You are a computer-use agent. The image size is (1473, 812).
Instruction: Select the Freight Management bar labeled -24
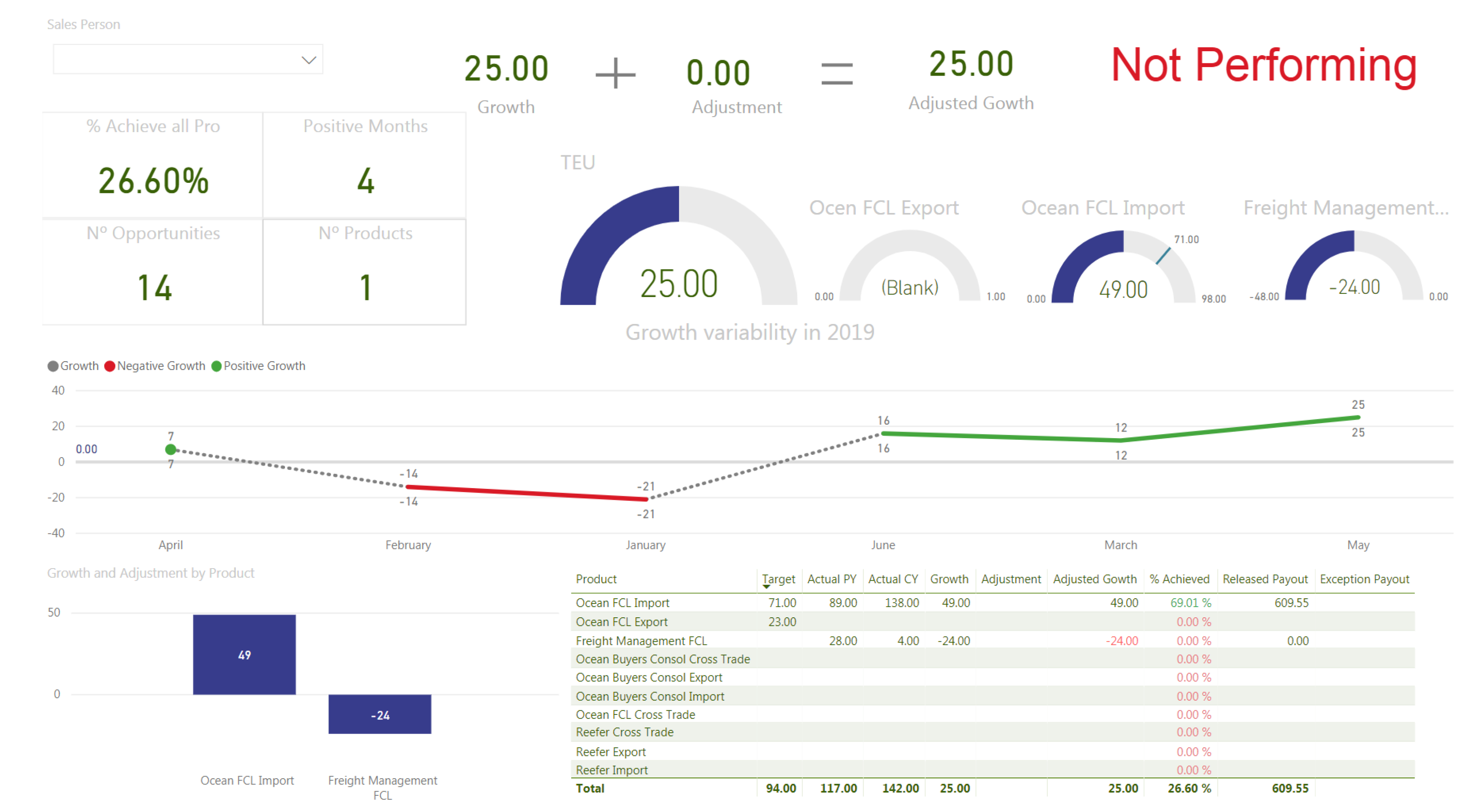[x=380, y=714]
